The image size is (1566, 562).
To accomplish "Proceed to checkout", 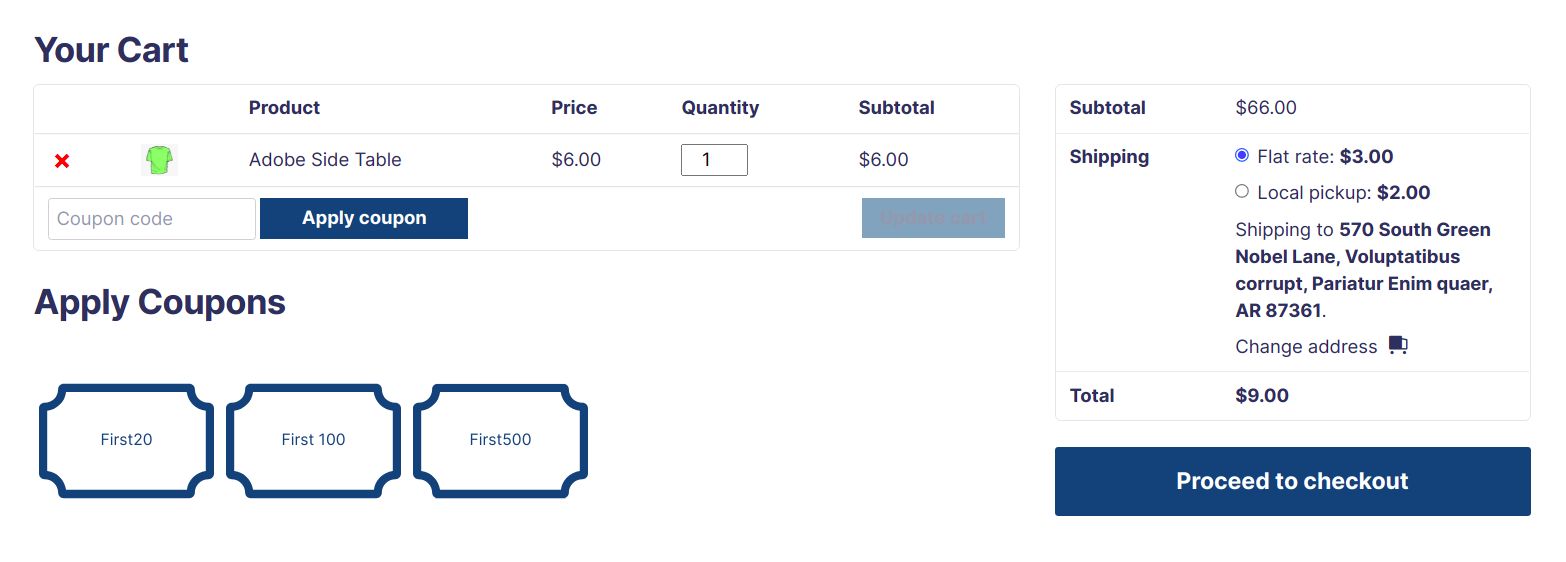I will 1292,481.
